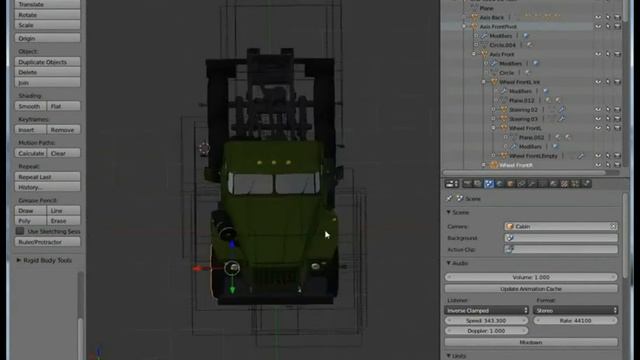
Task: Open the Origin dropdown menu
Action: point(47,38)
